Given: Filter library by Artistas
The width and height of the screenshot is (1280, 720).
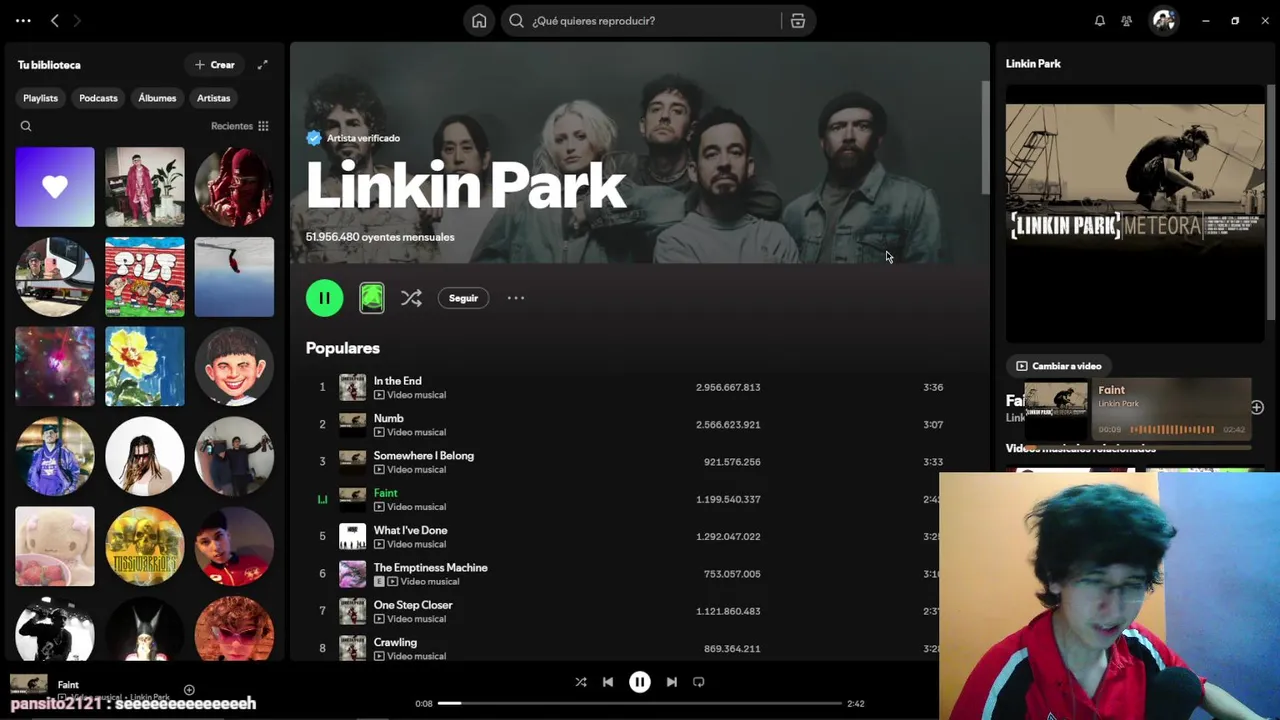Looking at the screenshot, I should (x=214, y=98).
